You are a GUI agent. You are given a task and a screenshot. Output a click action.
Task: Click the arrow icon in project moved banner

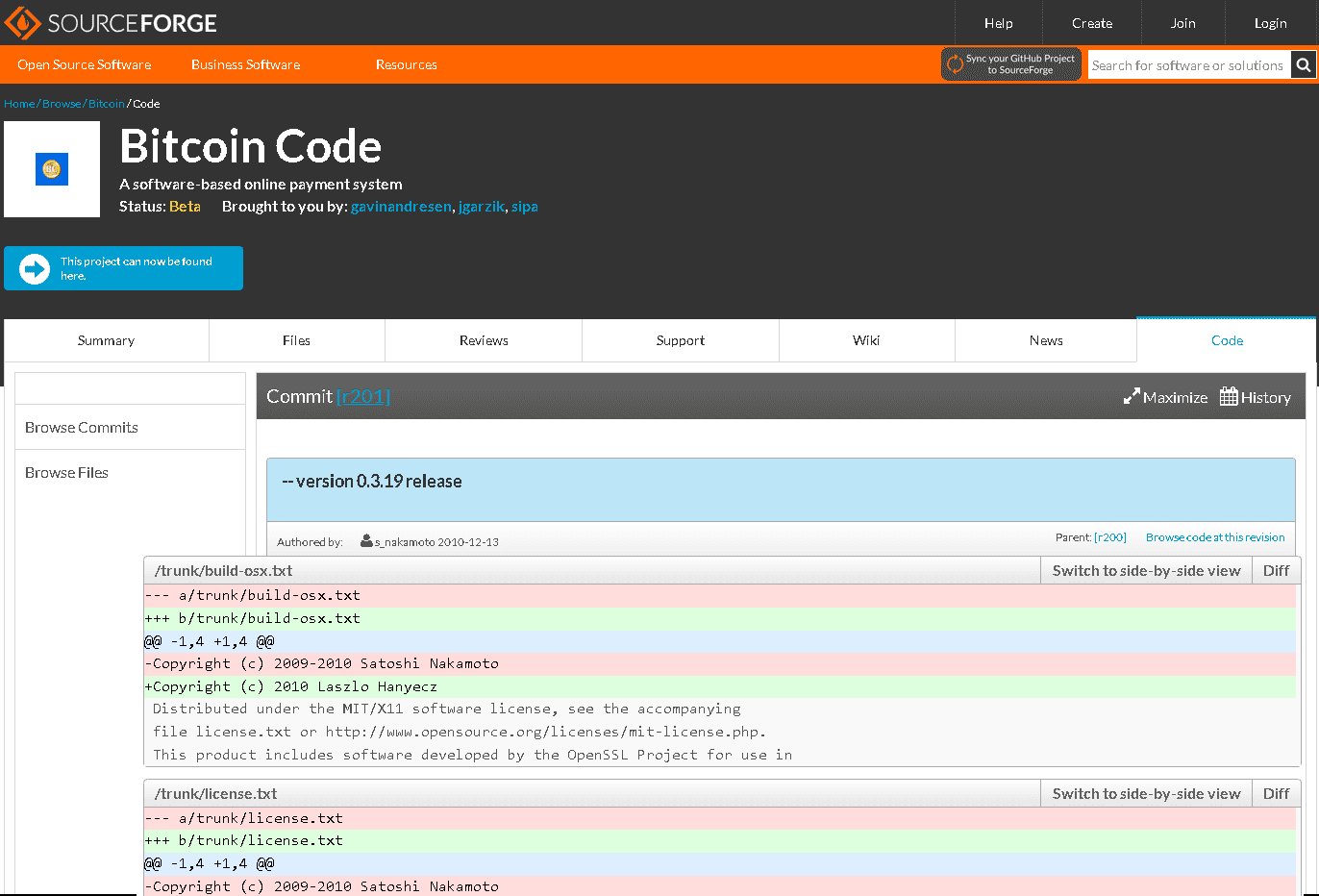[35, 268]
